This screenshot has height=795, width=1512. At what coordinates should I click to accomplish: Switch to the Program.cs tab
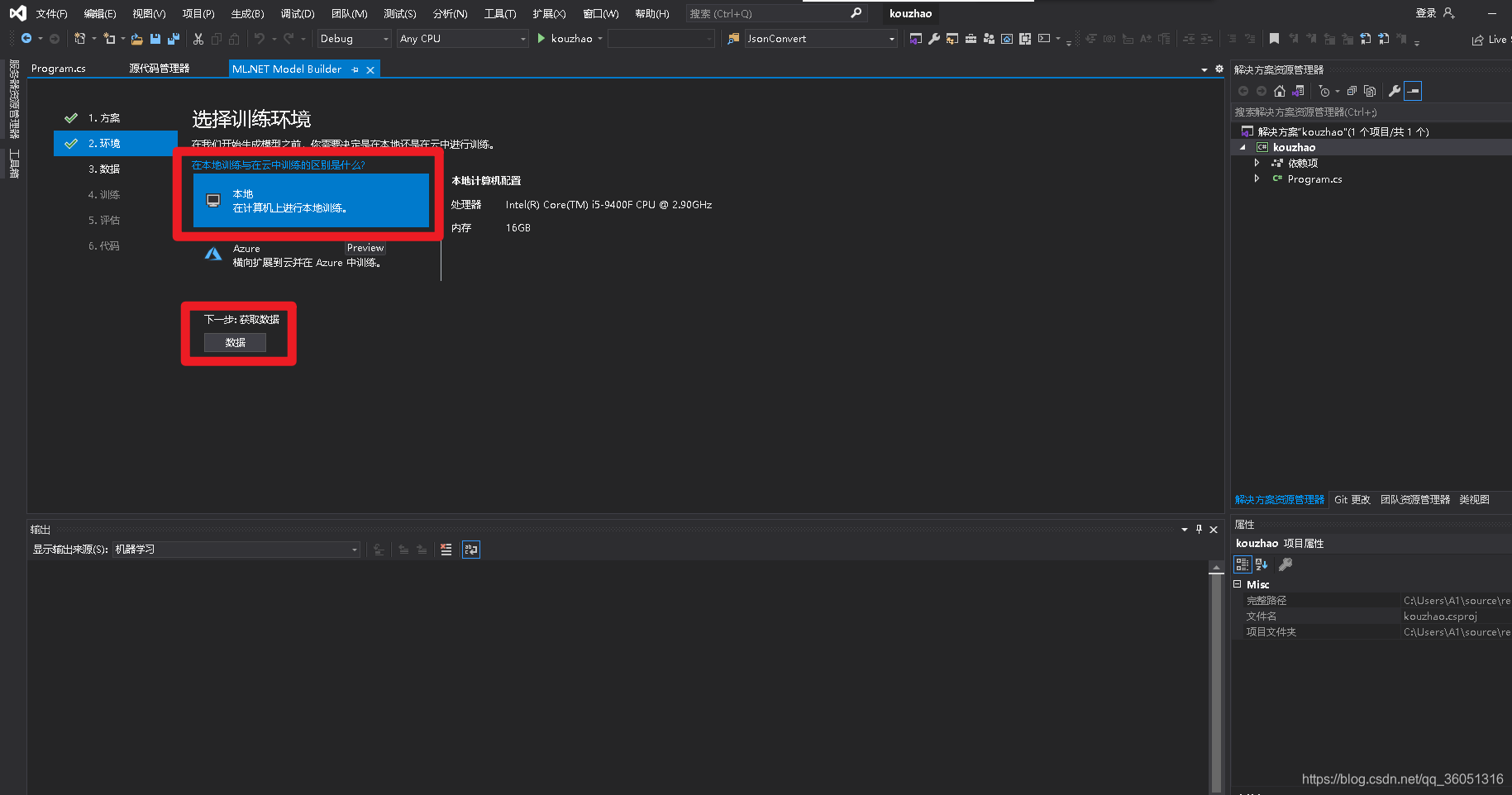[59, 69]
